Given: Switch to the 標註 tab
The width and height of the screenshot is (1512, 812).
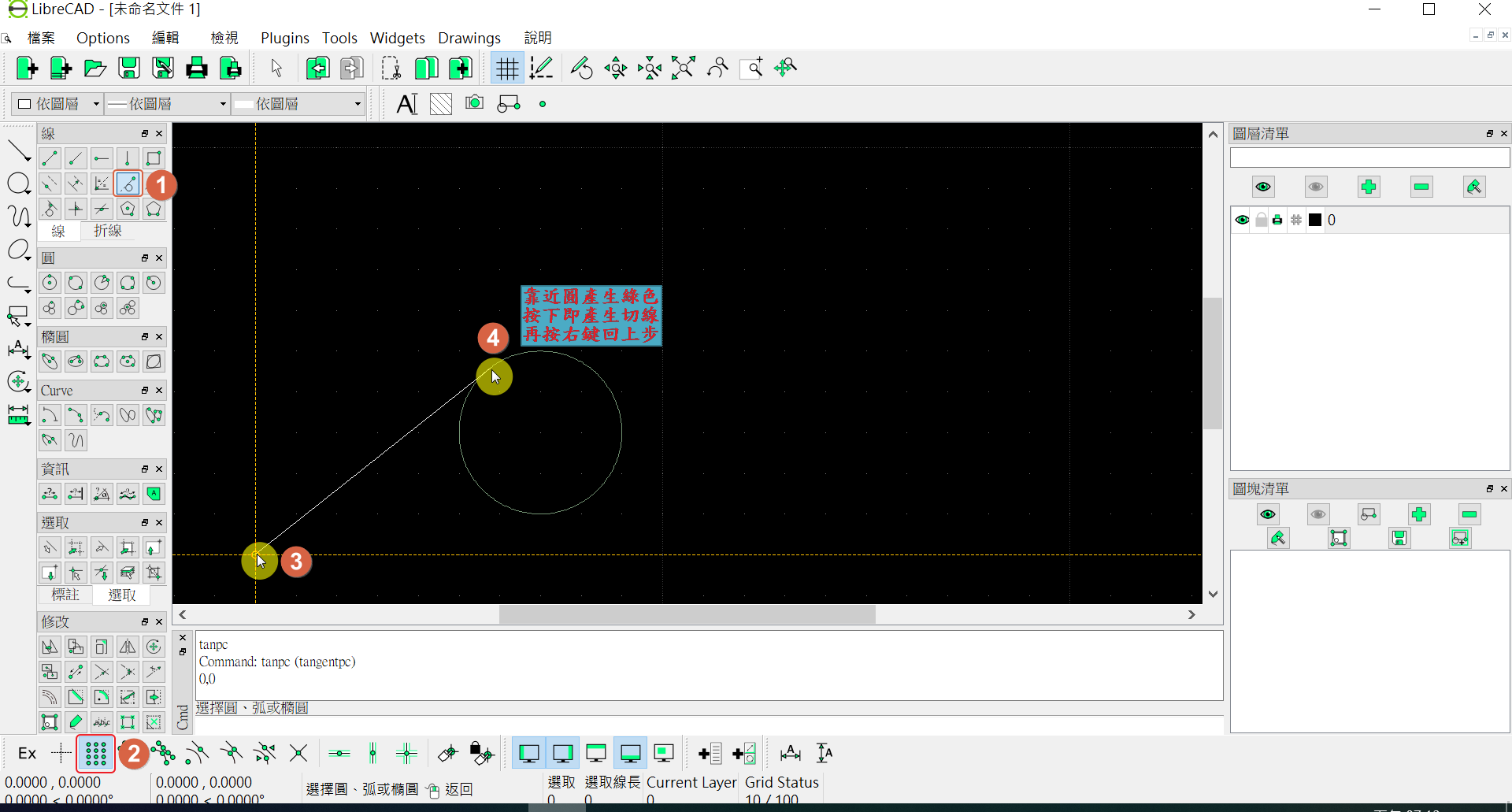Looking at the screenshot, I should (65, 595).
